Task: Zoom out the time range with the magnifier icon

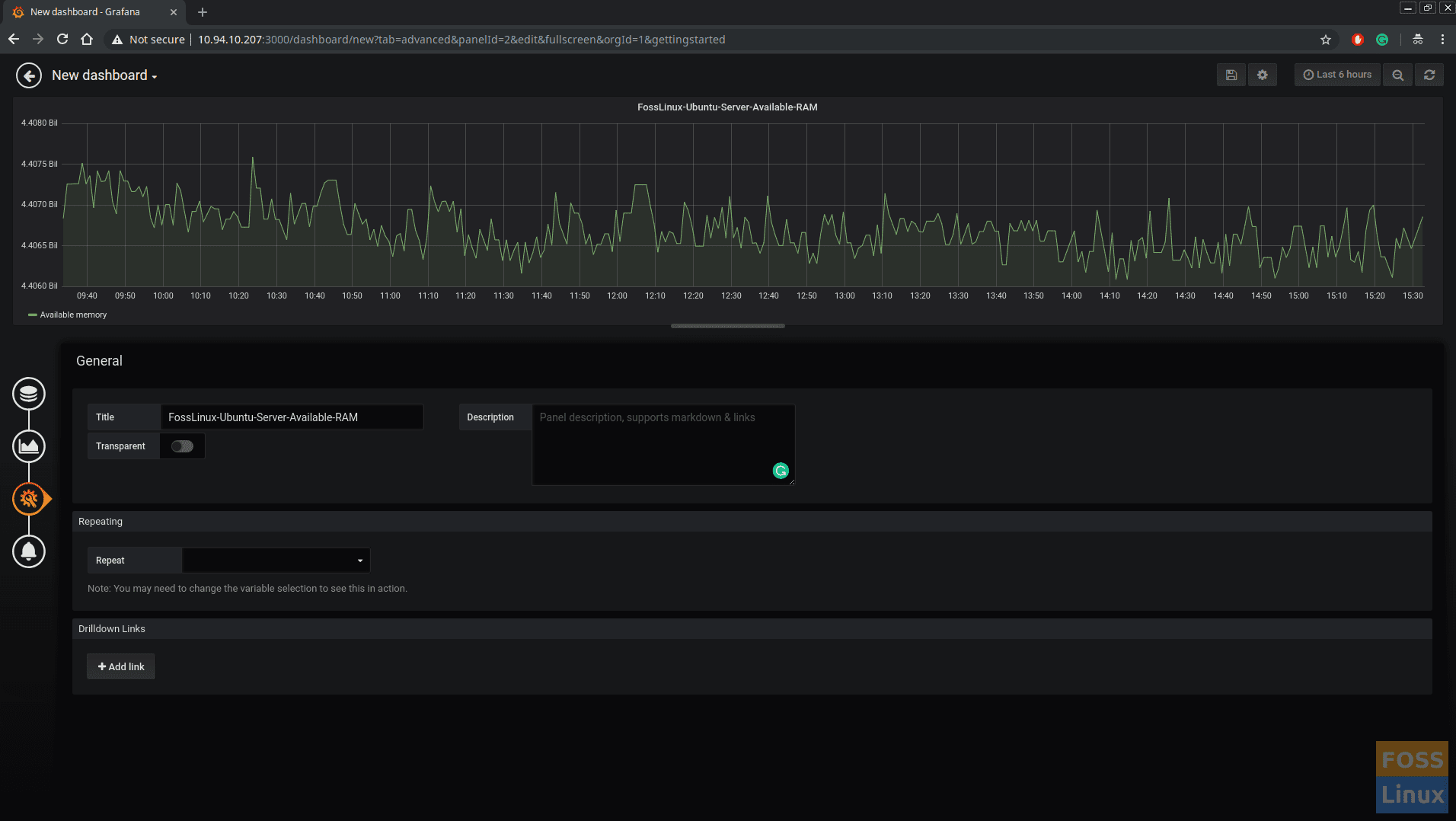Action: (x=1398, y=75)
